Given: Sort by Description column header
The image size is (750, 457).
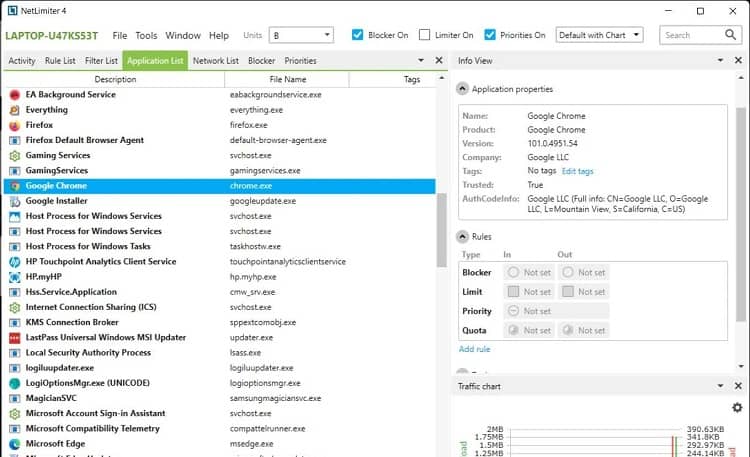Looking at the screenshot, I should tap(115, 79).
